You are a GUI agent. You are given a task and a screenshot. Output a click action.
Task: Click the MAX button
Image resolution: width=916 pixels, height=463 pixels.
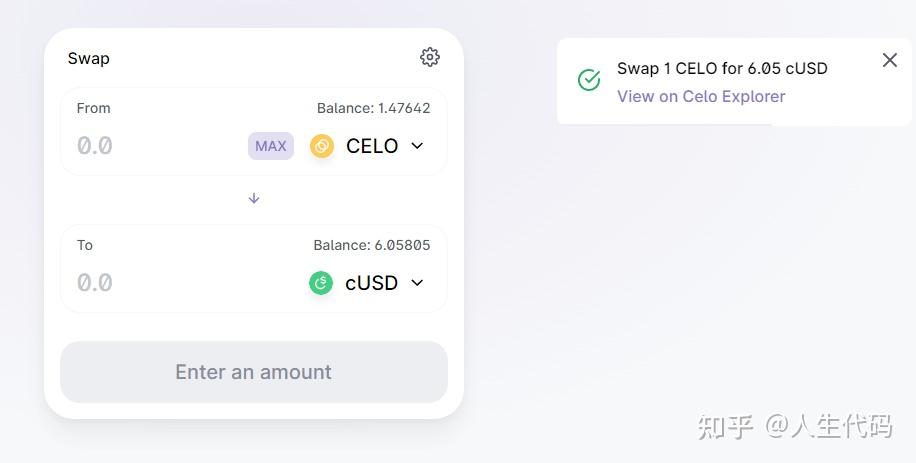[x=271, y=146]
